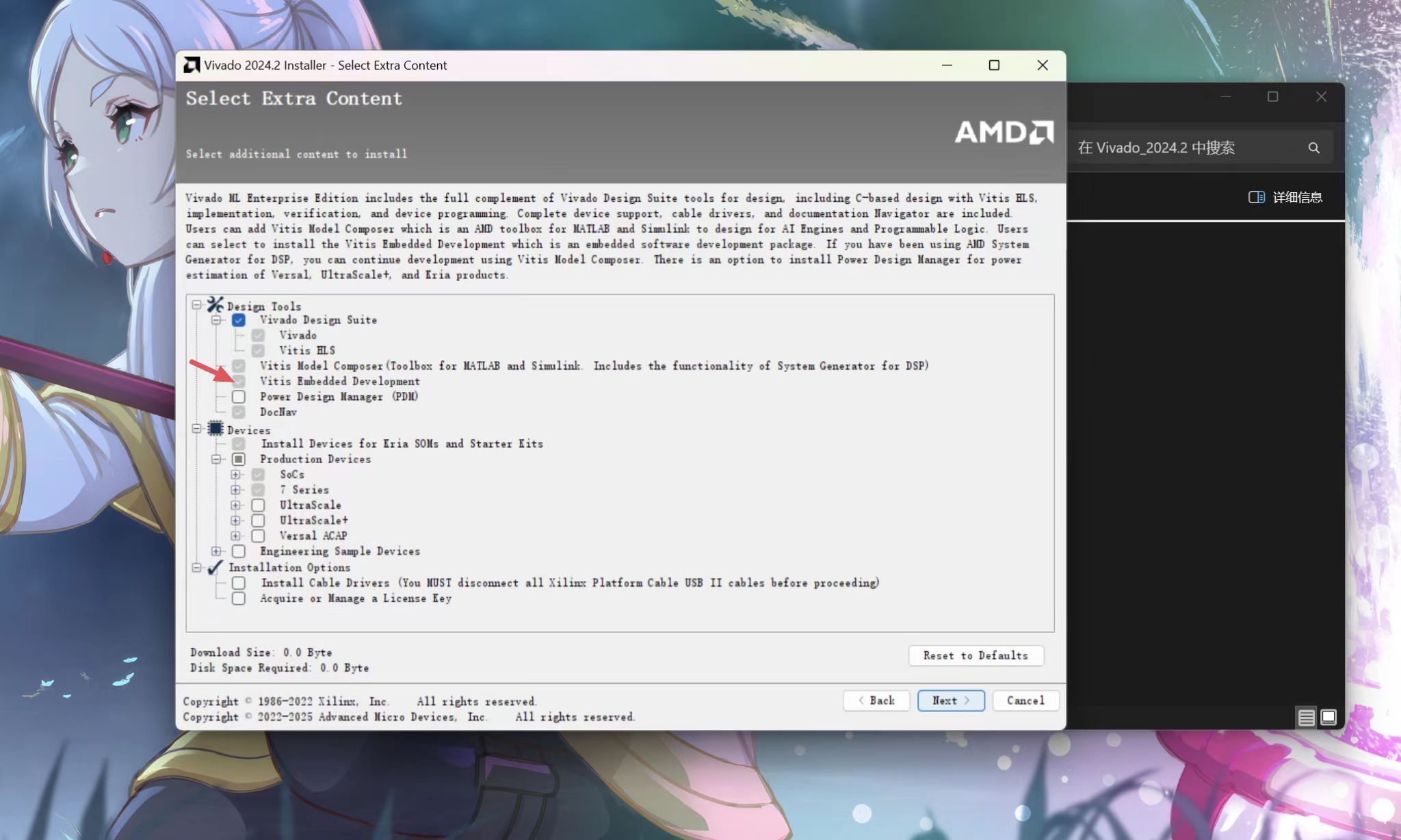Select the 'Vitis Embedded Development' label
Viewport: 1401px width, 840px height.
coord(339,381)
